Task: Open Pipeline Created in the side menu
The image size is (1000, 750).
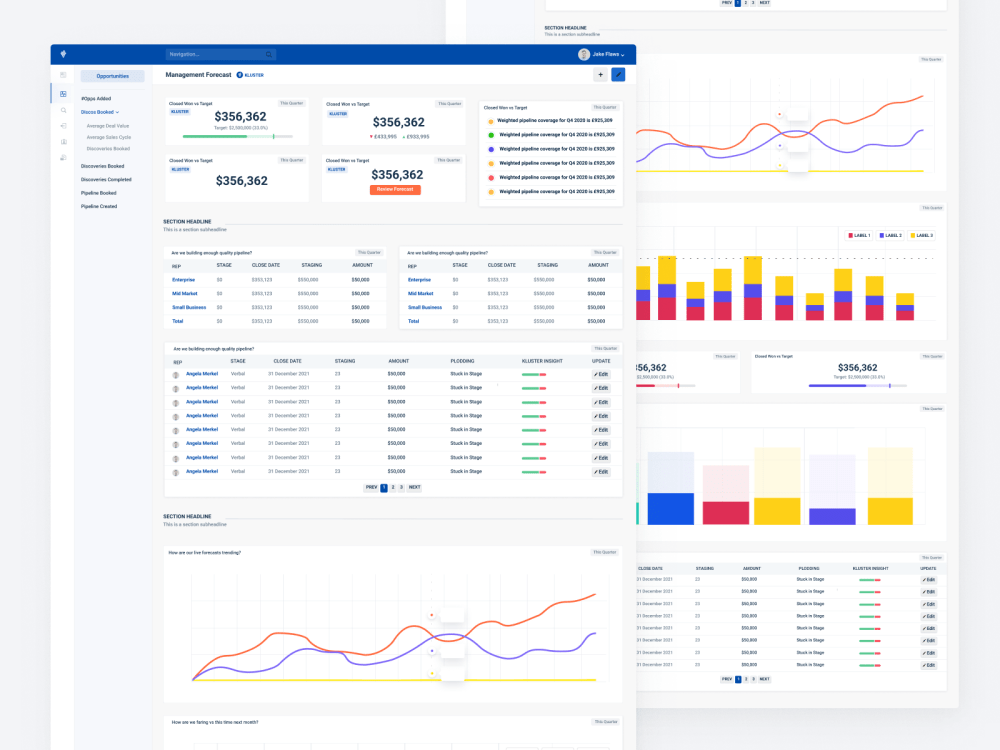Action: click(x=99, y=207)
